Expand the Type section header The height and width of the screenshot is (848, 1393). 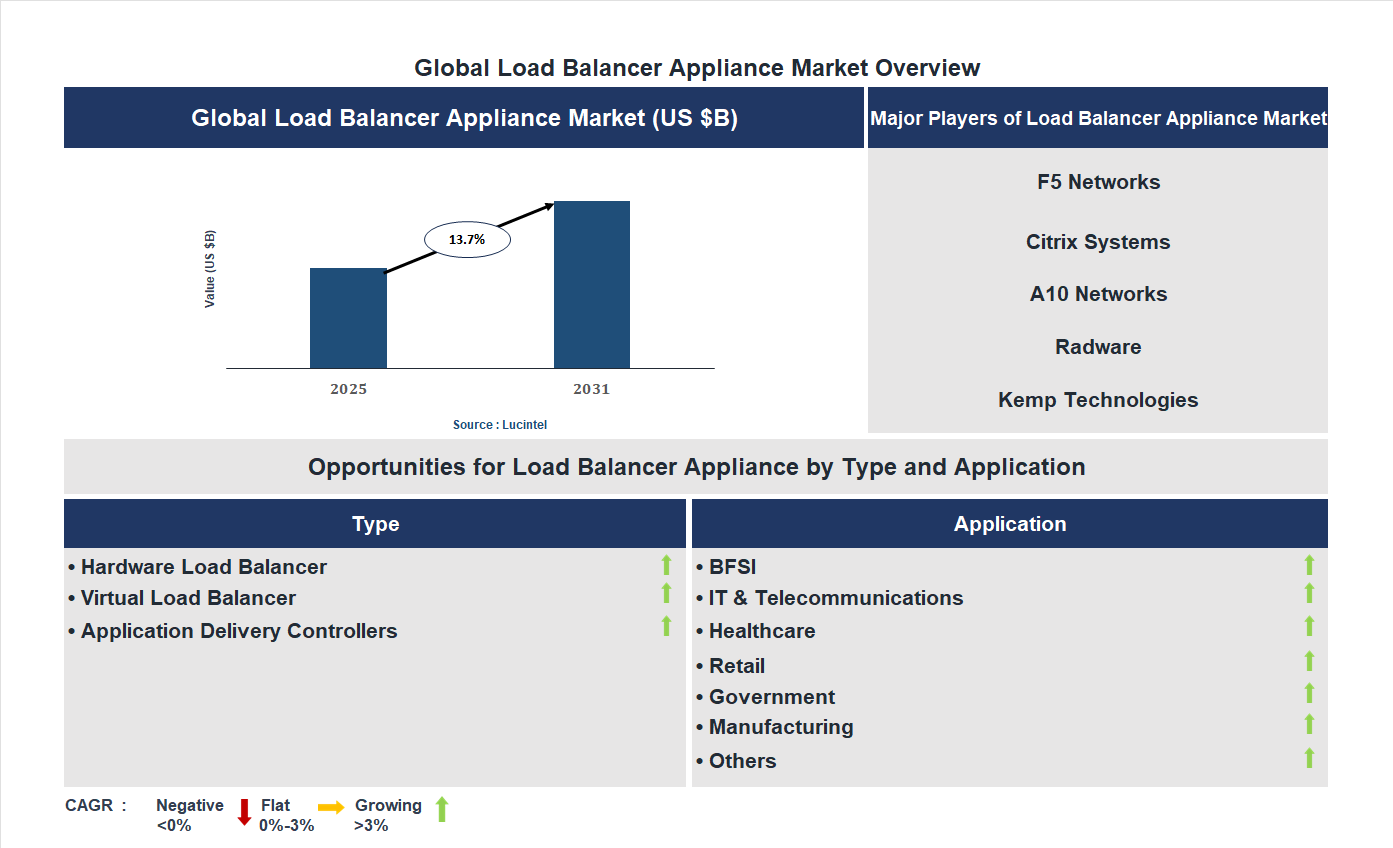[x=375, y=523]
